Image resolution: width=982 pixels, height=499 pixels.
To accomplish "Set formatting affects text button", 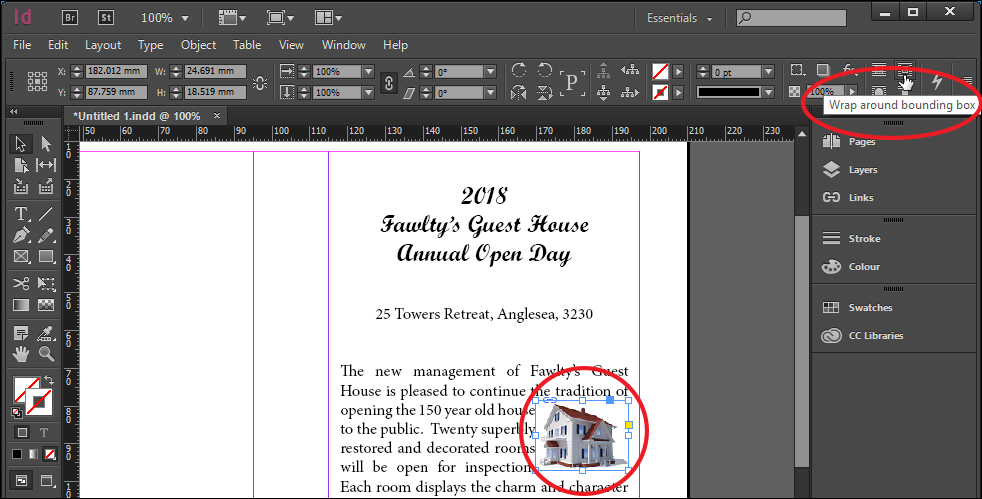I will (x=44, y=433).
